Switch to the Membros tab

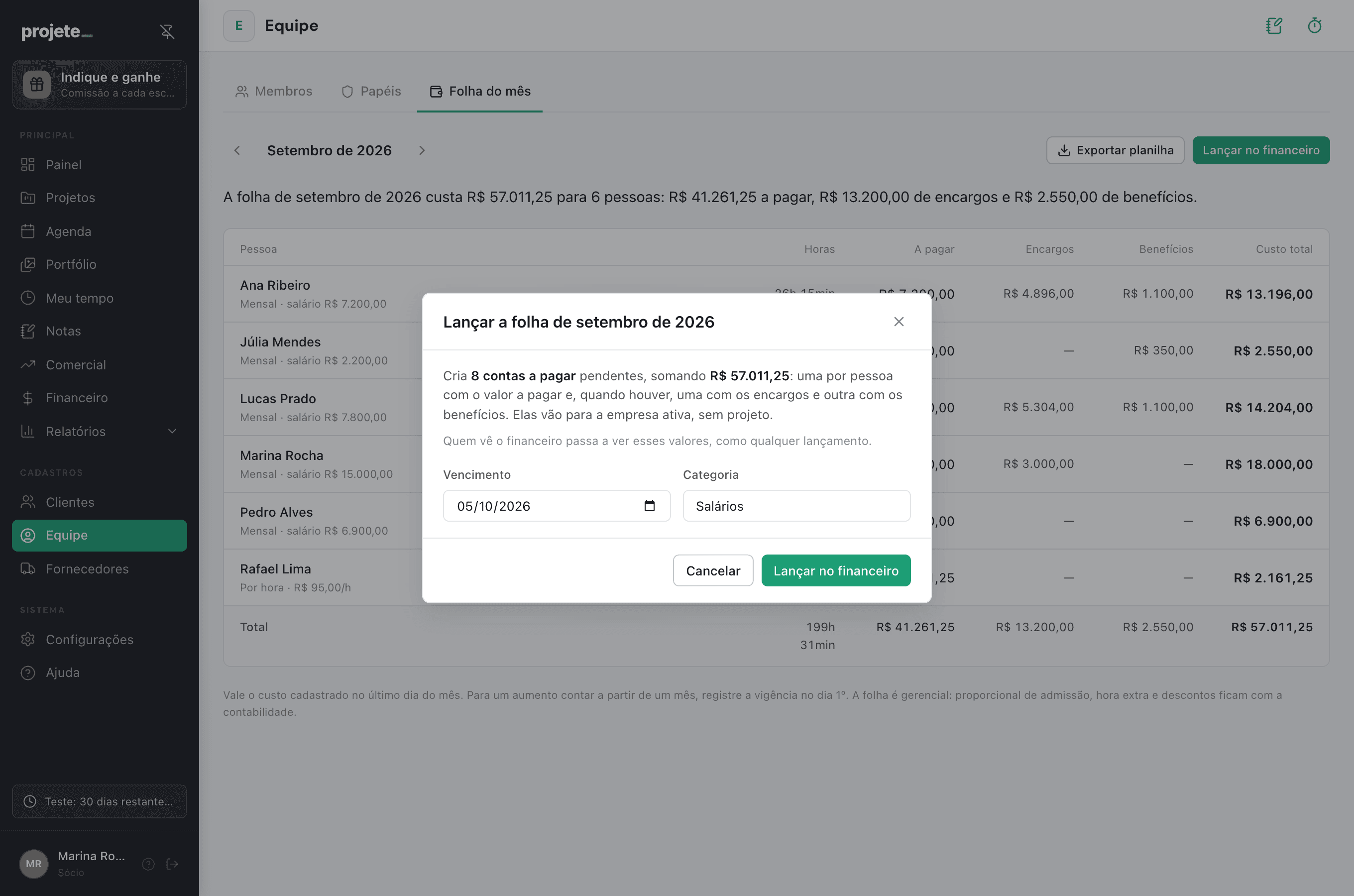(274, 92)
